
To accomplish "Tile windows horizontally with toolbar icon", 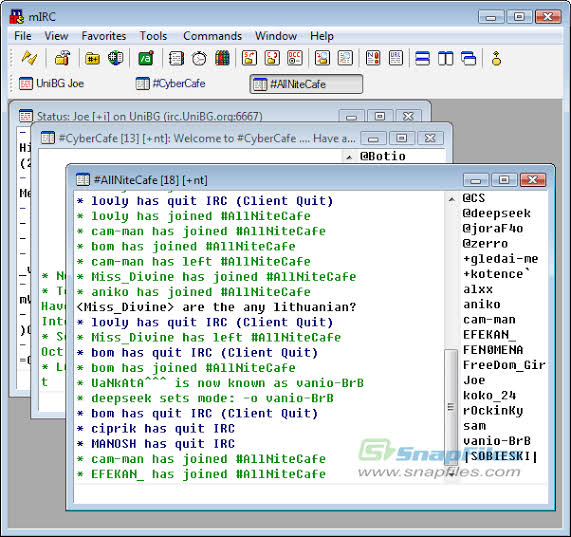I will (x=423, y=58).
